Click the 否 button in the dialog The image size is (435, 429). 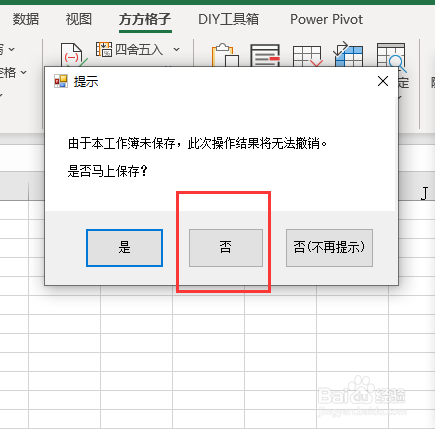point(226,248)
